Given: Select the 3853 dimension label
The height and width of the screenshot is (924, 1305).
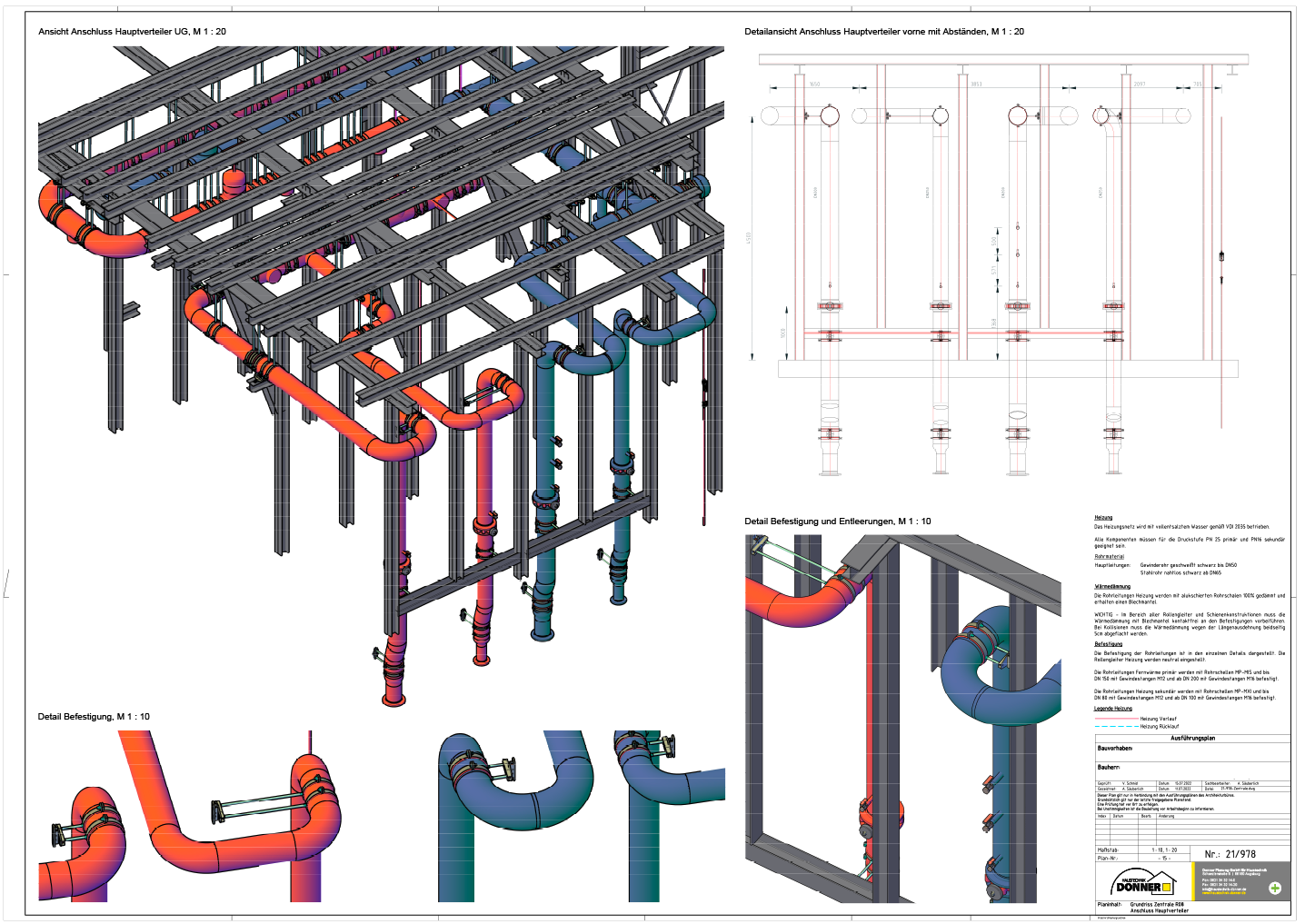Looking at the screenshot, I should 975,84.
